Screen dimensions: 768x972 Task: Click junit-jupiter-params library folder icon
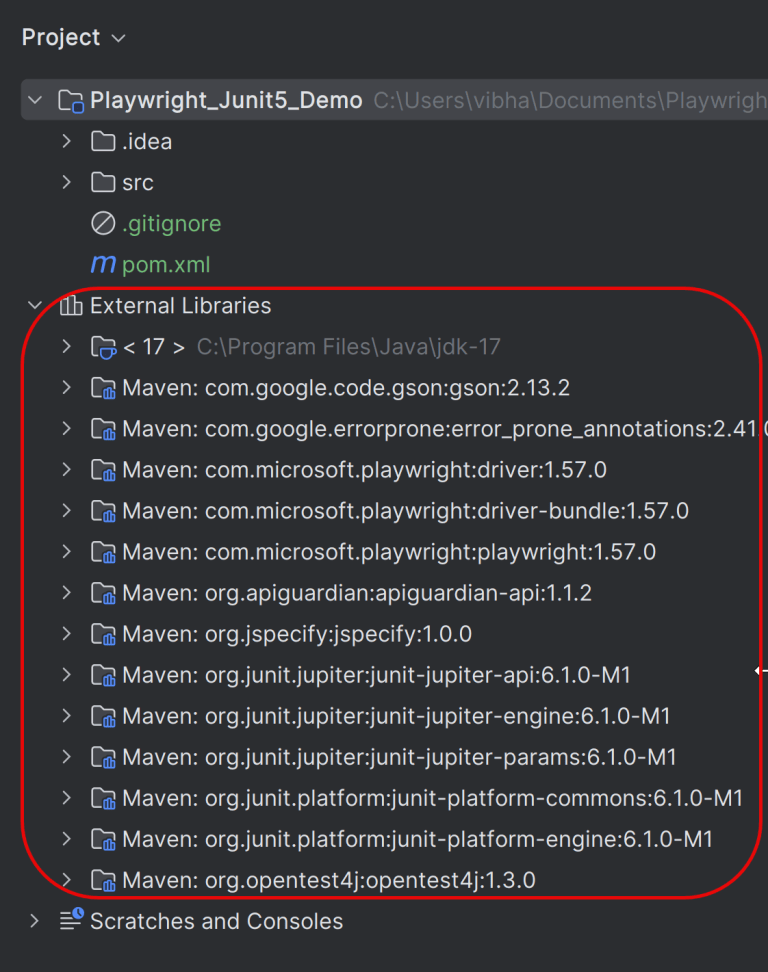tap(104, 757)
